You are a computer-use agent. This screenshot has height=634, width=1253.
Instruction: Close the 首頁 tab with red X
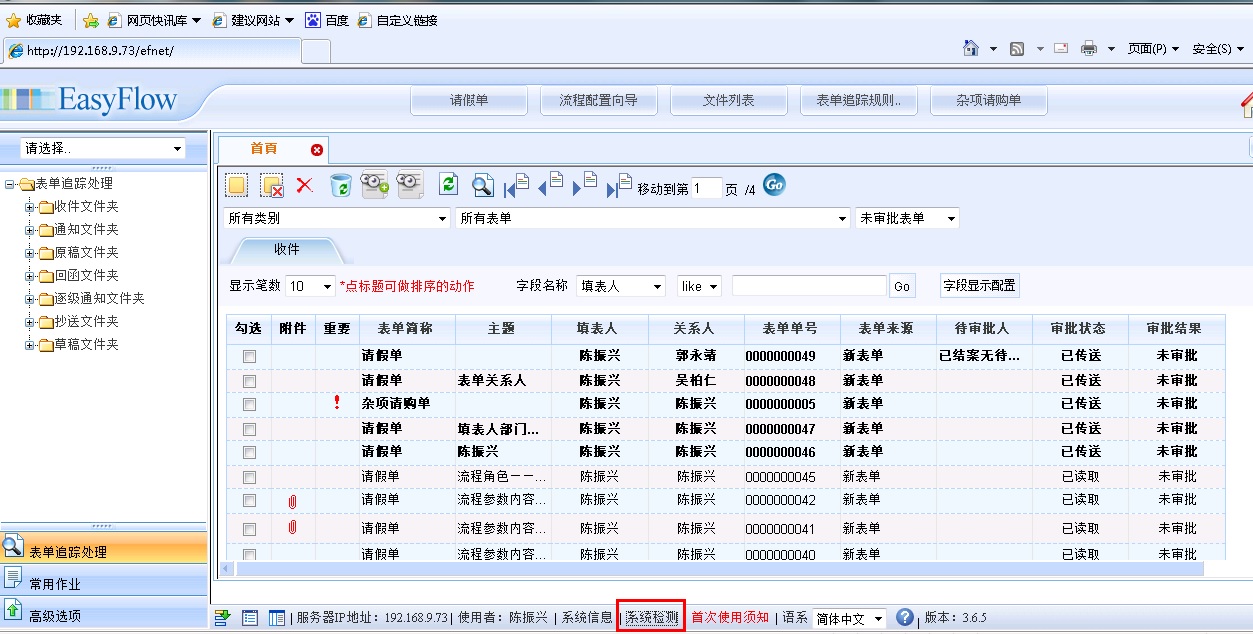tap(317, 150)
